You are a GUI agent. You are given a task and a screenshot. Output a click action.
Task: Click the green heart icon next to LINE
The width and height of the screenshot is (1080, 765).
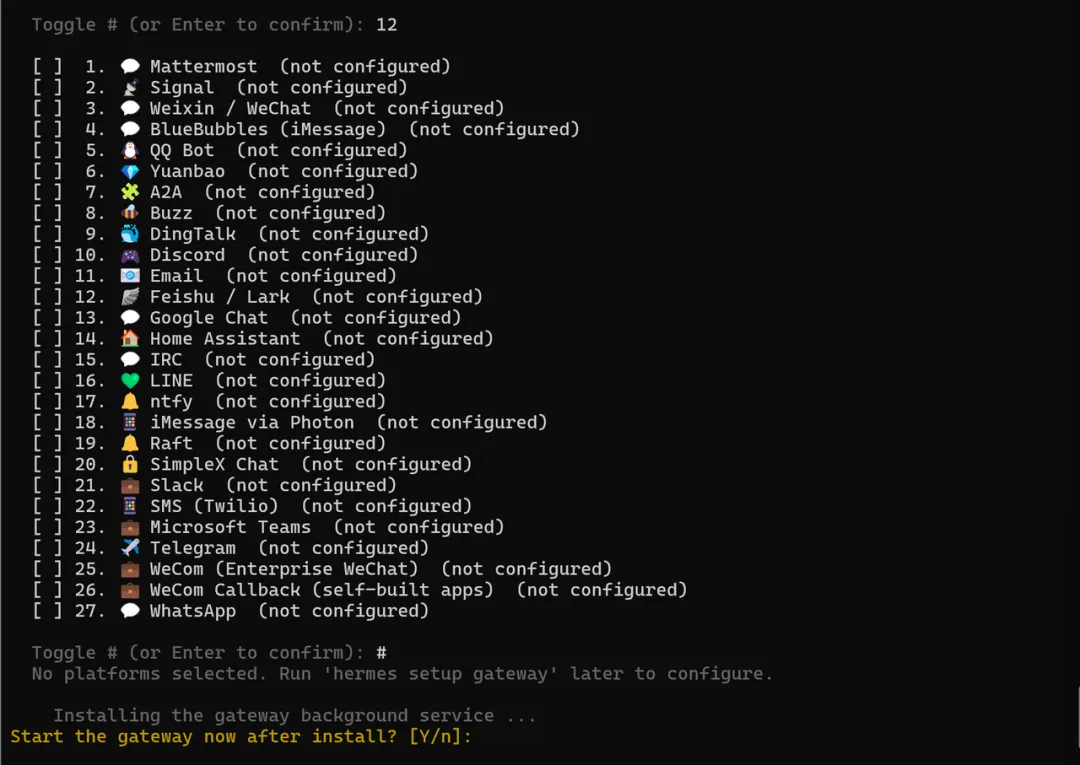(129, 381)
